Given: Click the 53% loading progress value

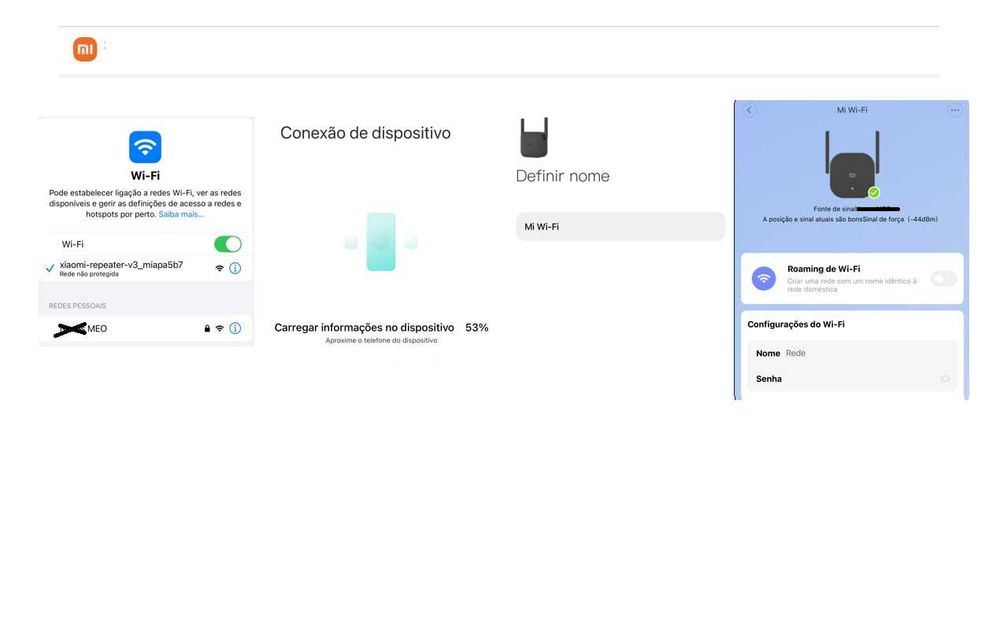Looking at the screenshot, I should click(476, 327).
